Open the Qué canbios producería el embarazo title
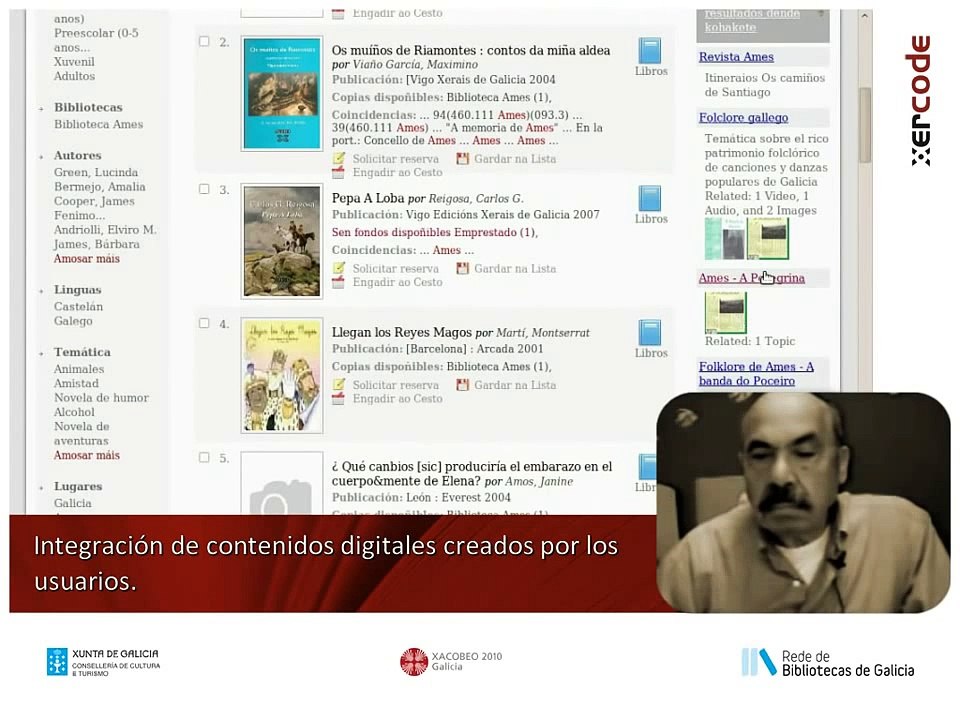 pos(471,473)
